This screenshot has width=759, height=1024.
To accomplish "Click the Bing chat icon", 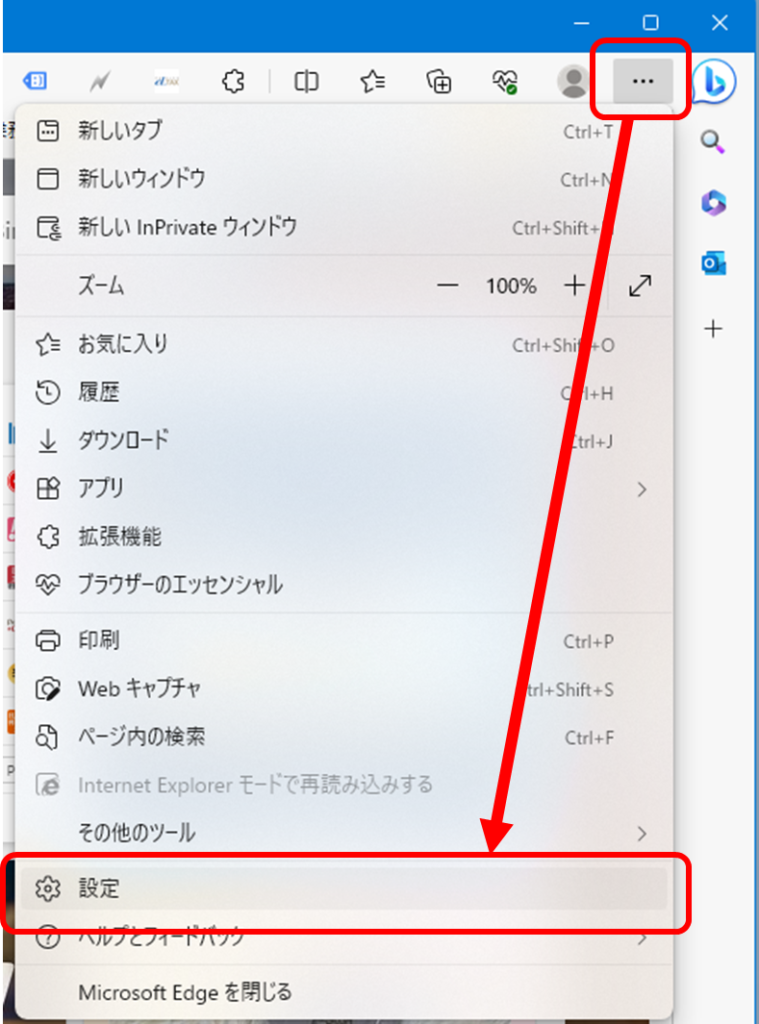I will 714,82.
